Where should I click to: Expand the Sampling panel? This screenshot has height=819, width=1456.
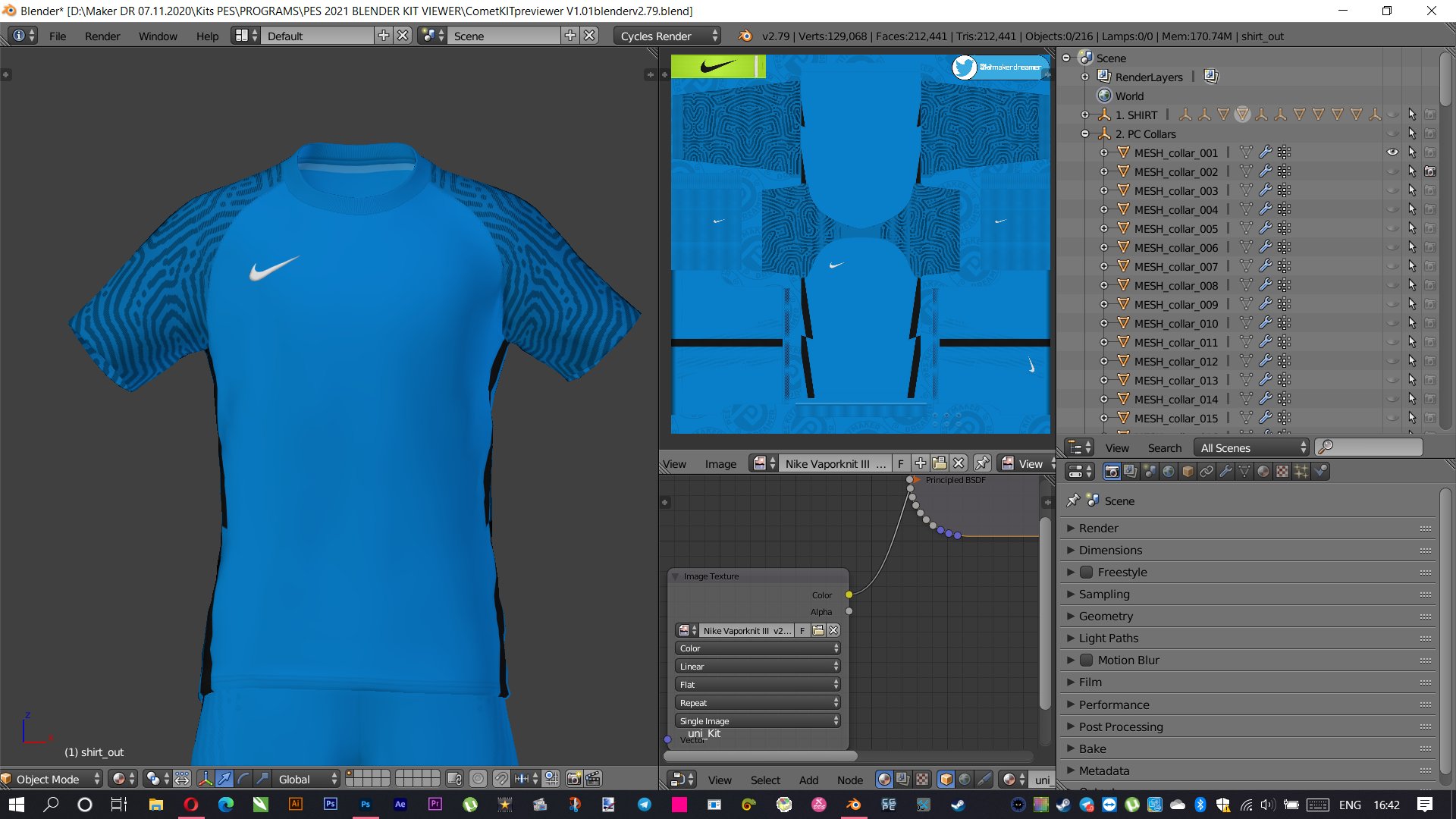[x=1104, y=595]
